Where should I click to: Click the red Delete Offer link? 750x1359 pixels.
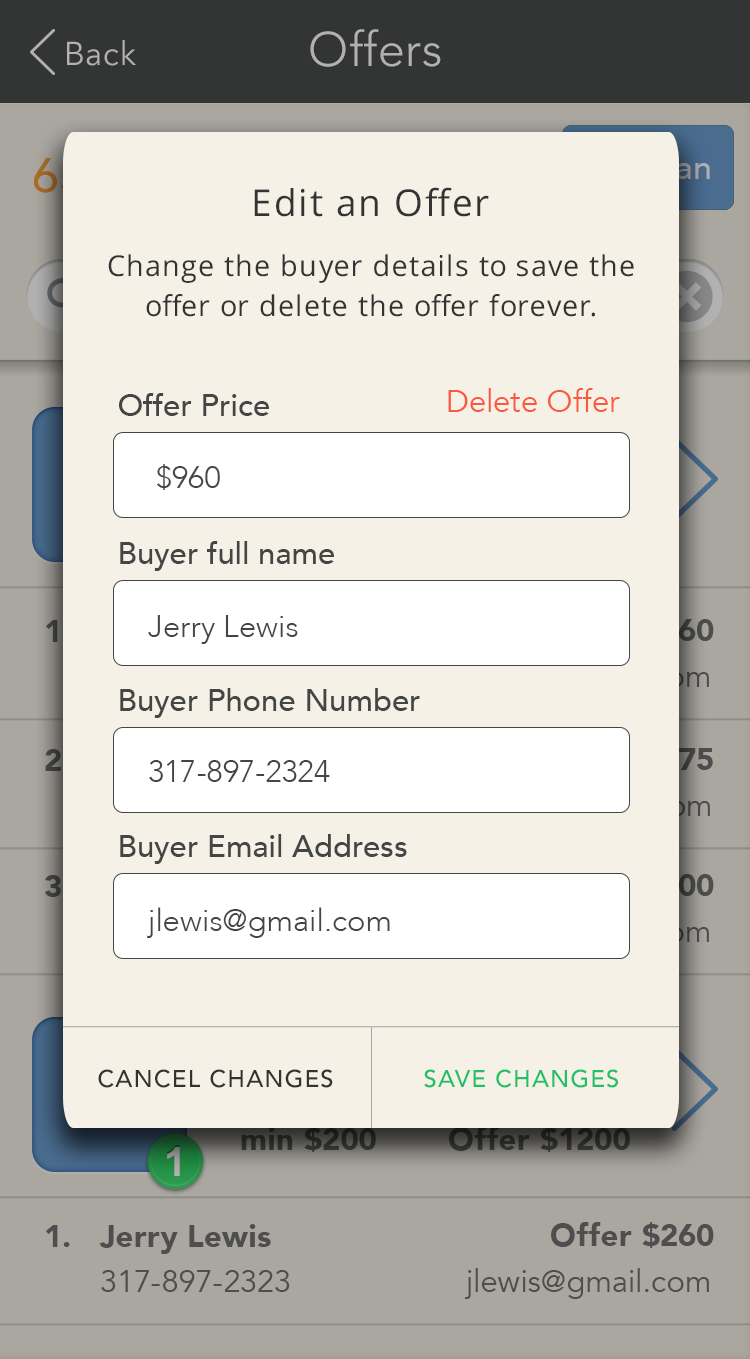click(x=533, y=402)
